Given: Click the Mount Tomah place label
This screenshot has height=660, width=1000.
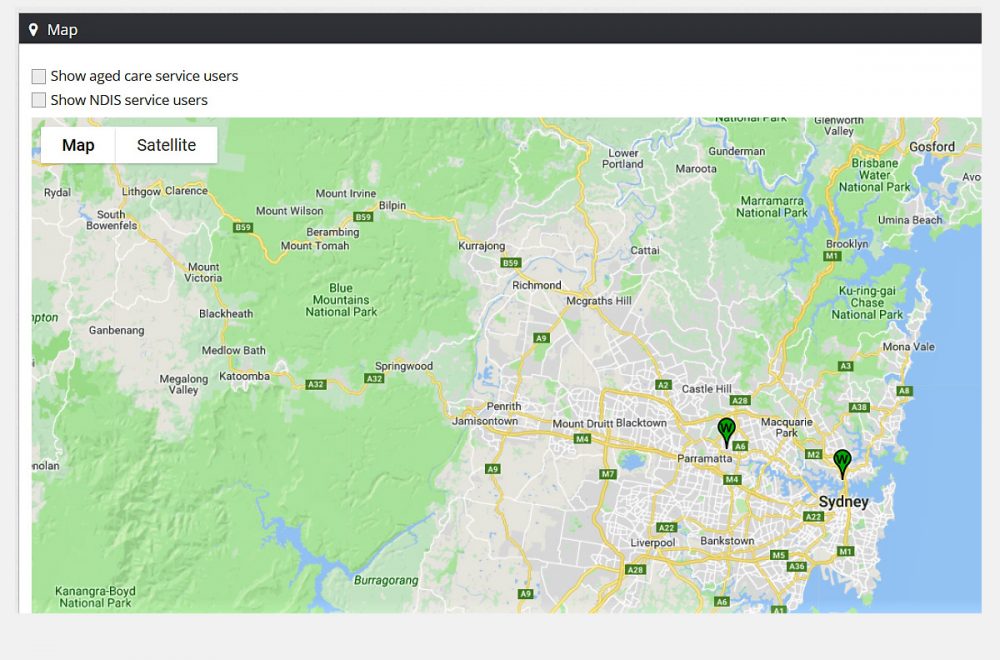Looking at the screenshot, I should click(x=315, y=246).
